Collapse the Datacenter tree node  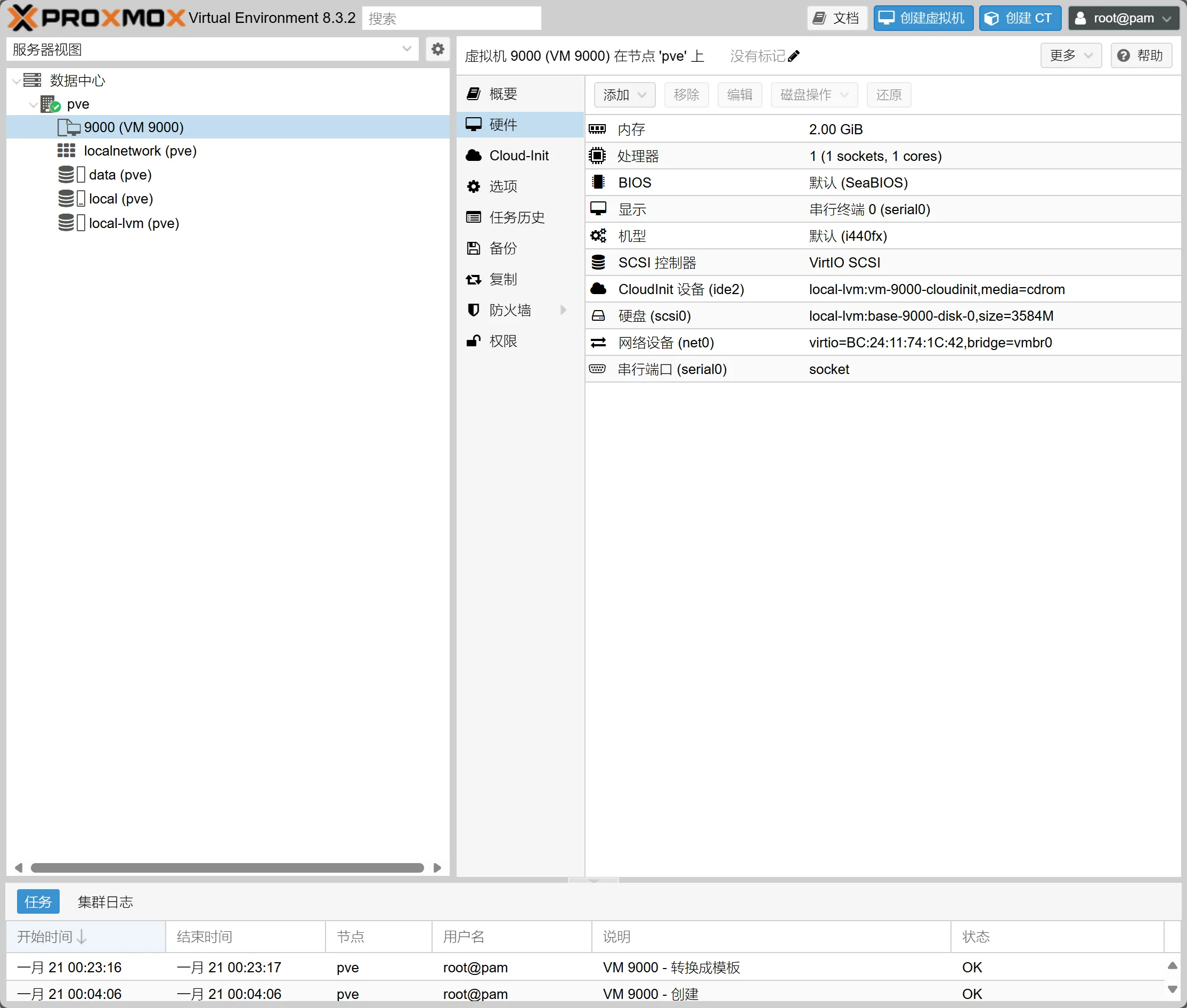pyautogui.click(x=17, y=80)
